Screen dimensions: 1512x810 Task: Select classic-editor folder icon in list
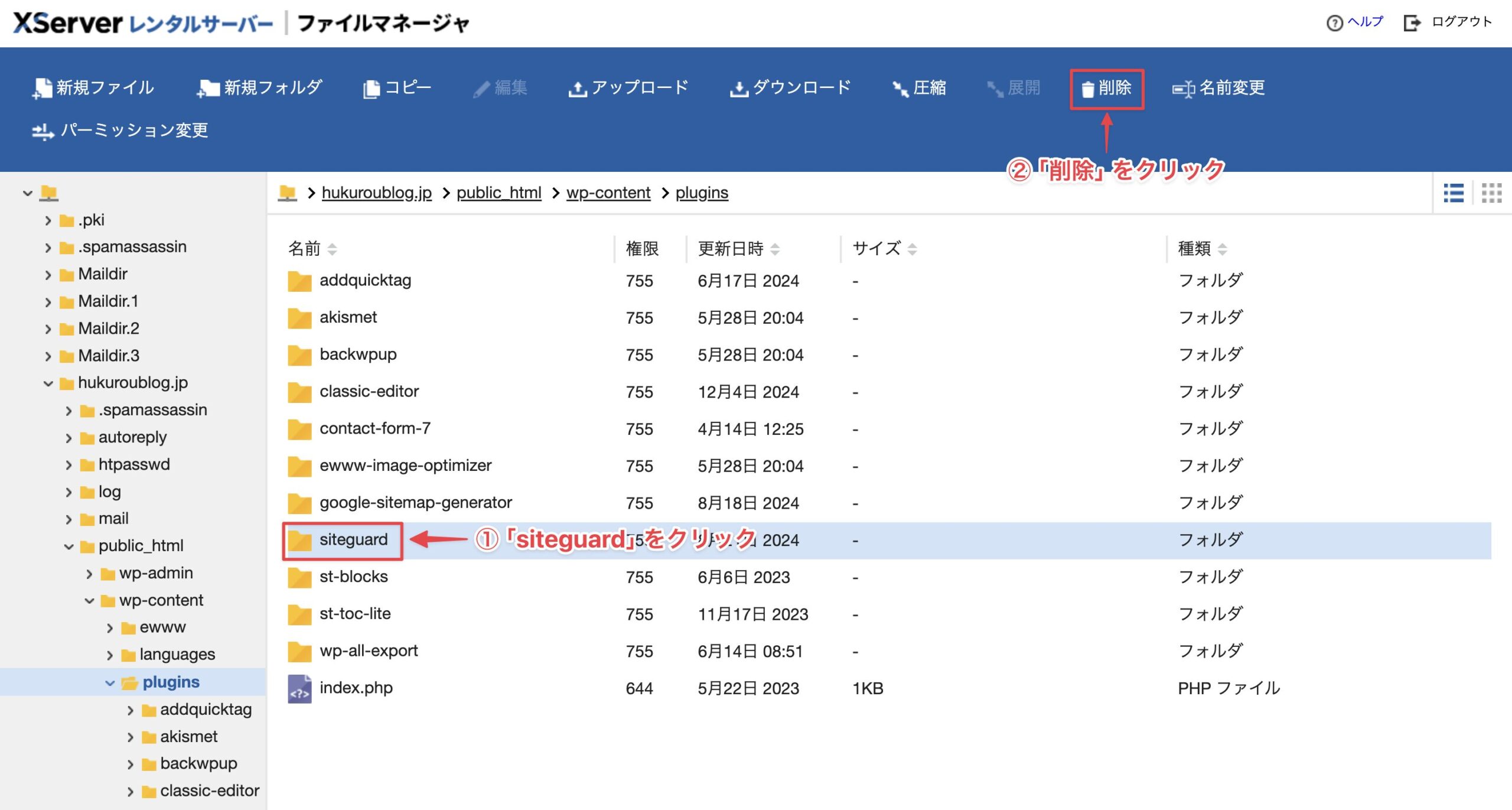(299, 392)
